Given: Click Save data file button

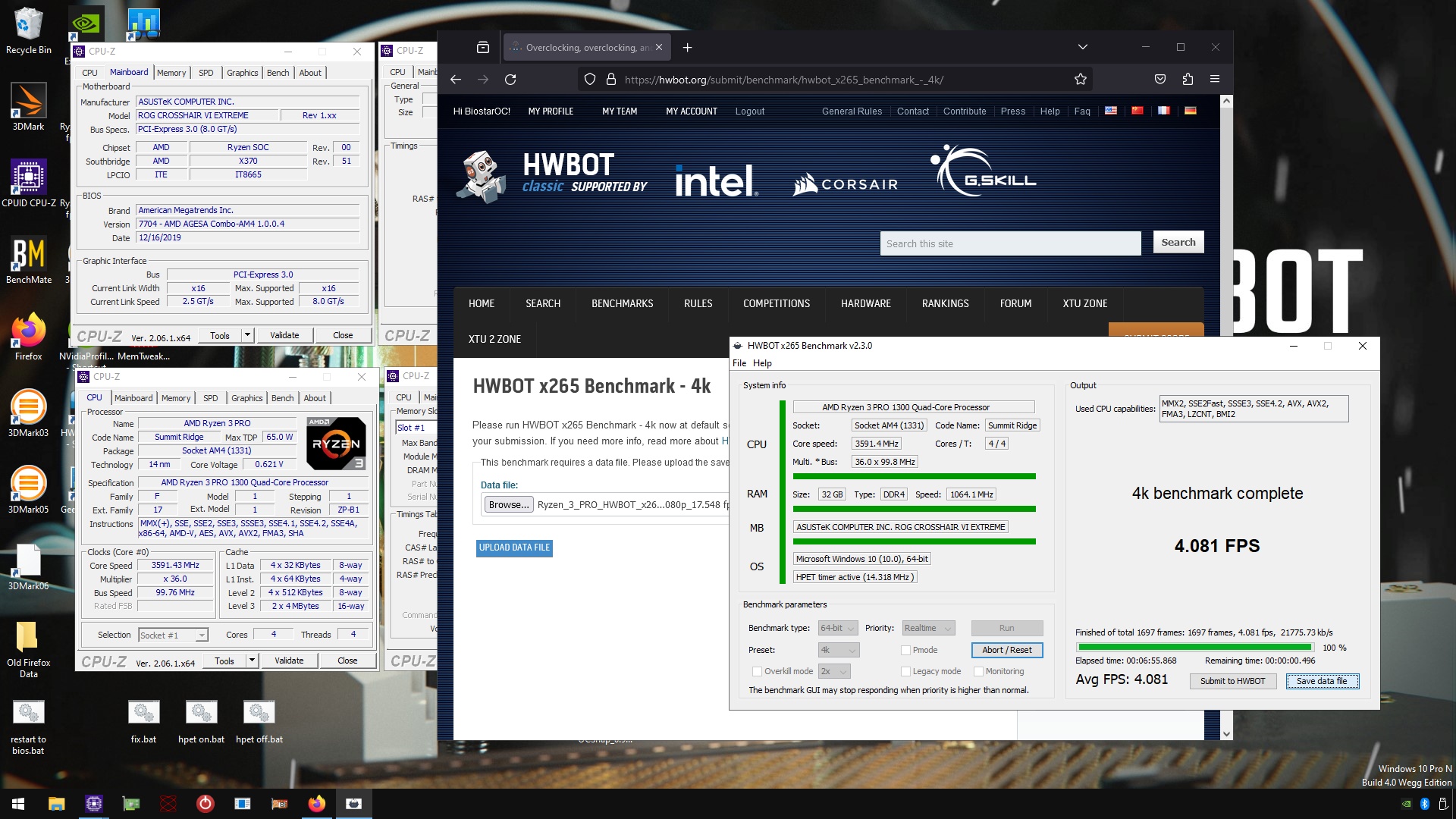Looking at the screenshot, I should tap(1322, 681).
